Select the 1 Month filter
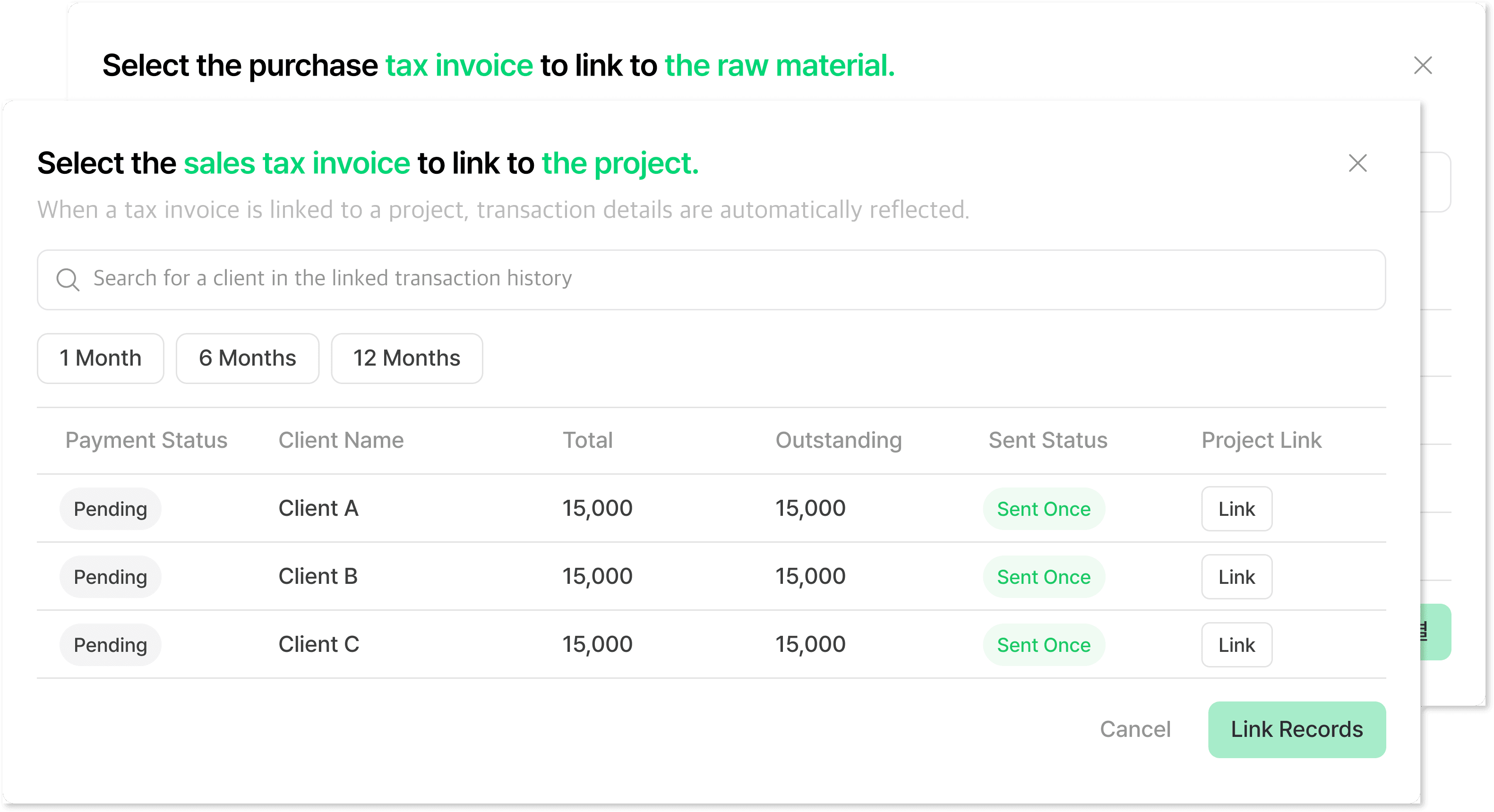This screenshot has height=812, width=1494. point(100,358)
